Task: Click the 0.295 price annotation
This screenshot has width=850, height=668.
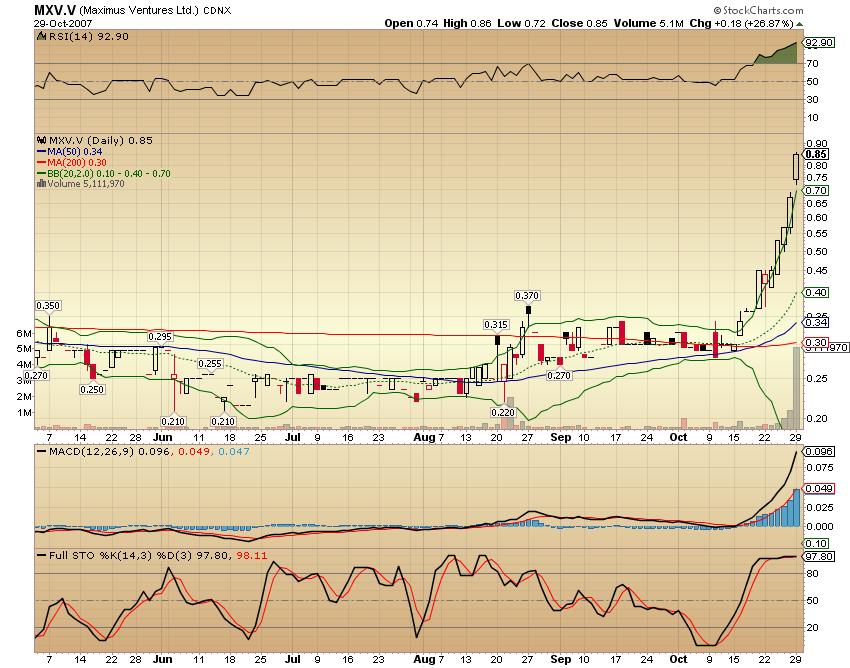Action: (x=160, y=337)
